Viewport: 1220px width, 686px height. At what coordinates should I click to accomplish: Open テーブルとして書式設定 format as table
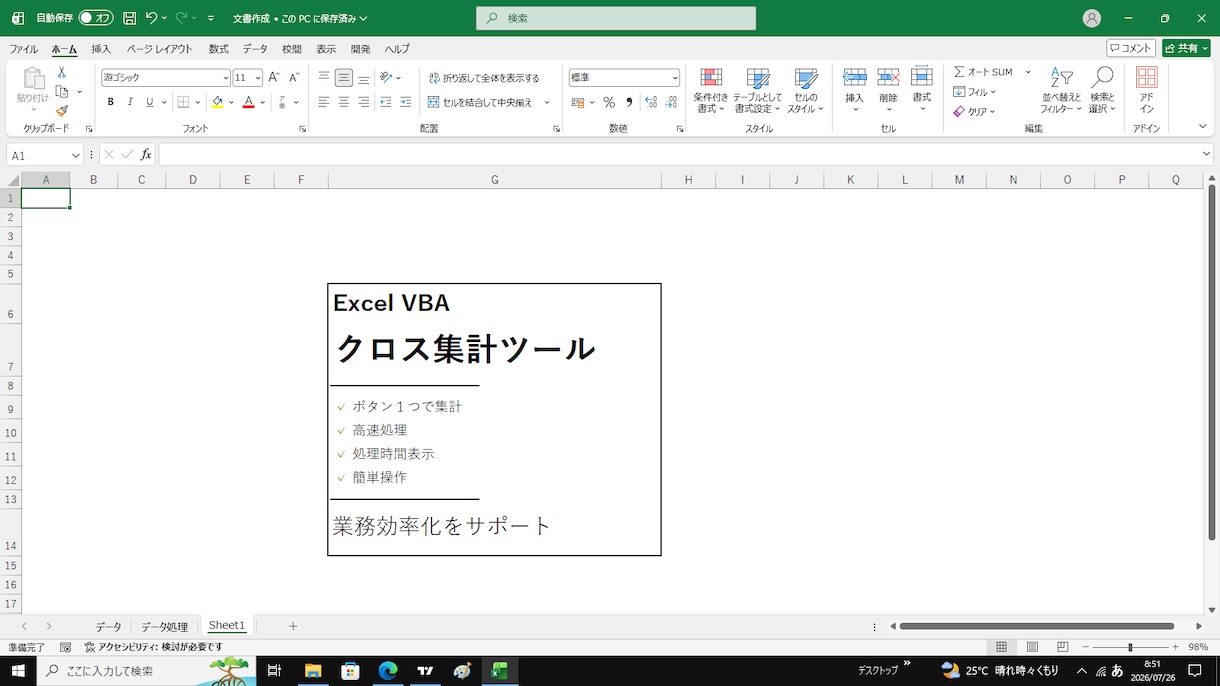point(758,91)
